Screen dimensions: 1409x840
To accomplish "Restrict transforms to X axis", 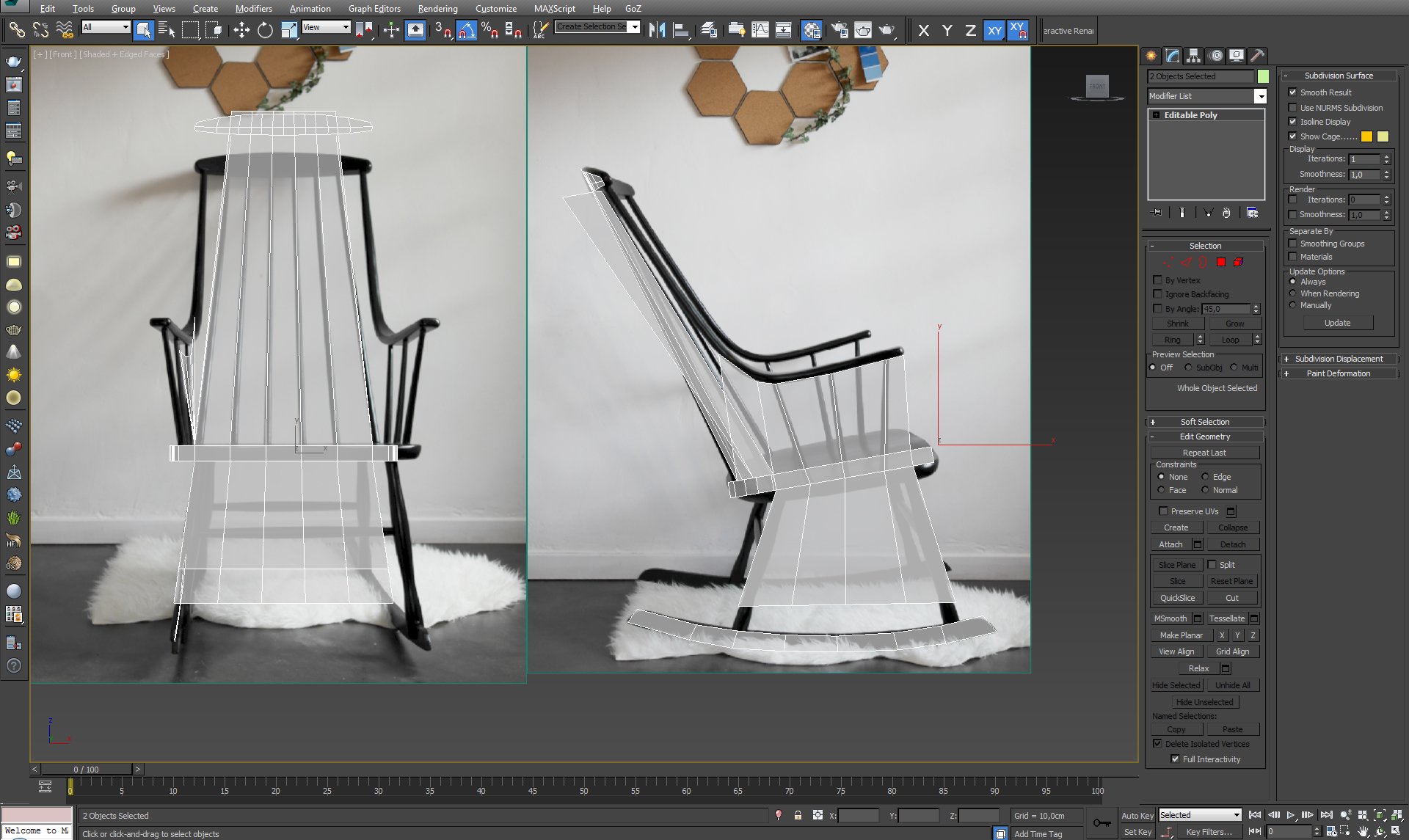I will tap(924, 30).
